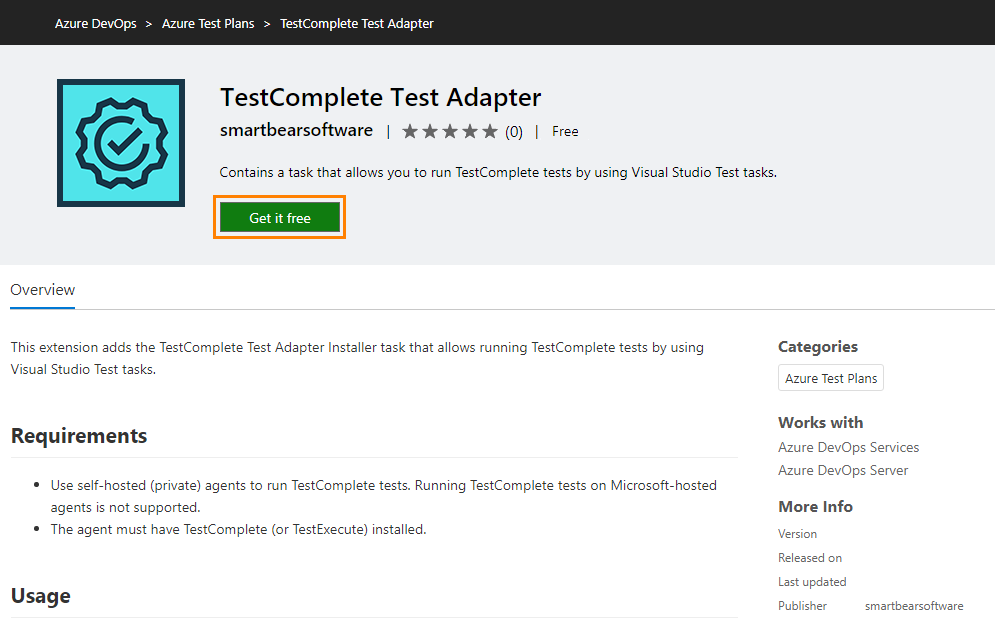
Task: Select the Released on label
Action: point(810,557)
